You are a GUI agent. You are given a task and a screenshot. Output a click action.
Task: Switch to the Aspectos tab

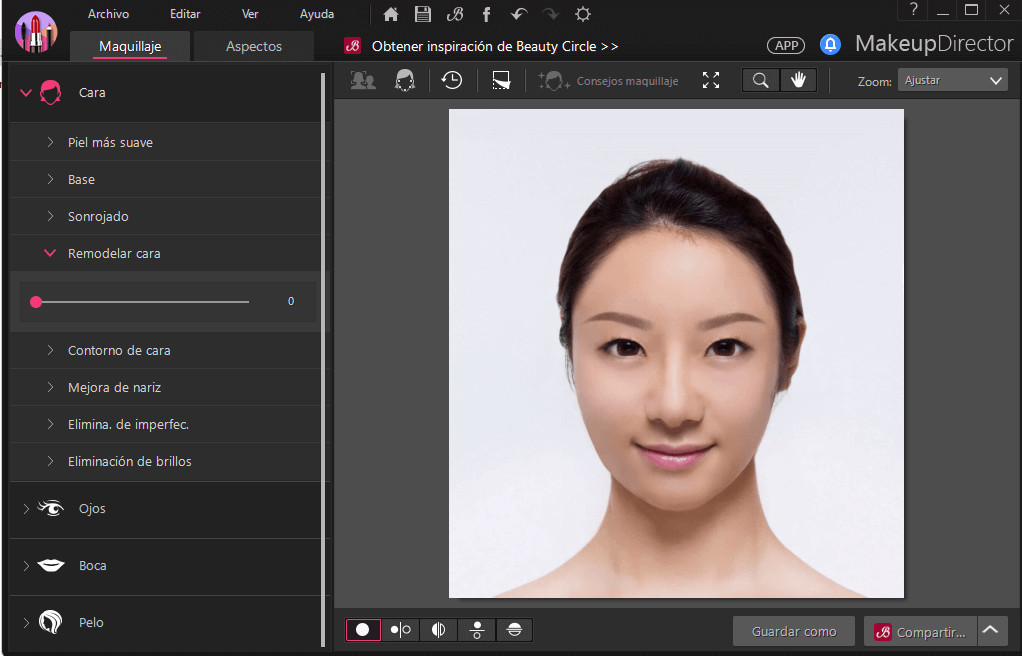[x=254, y=46]
